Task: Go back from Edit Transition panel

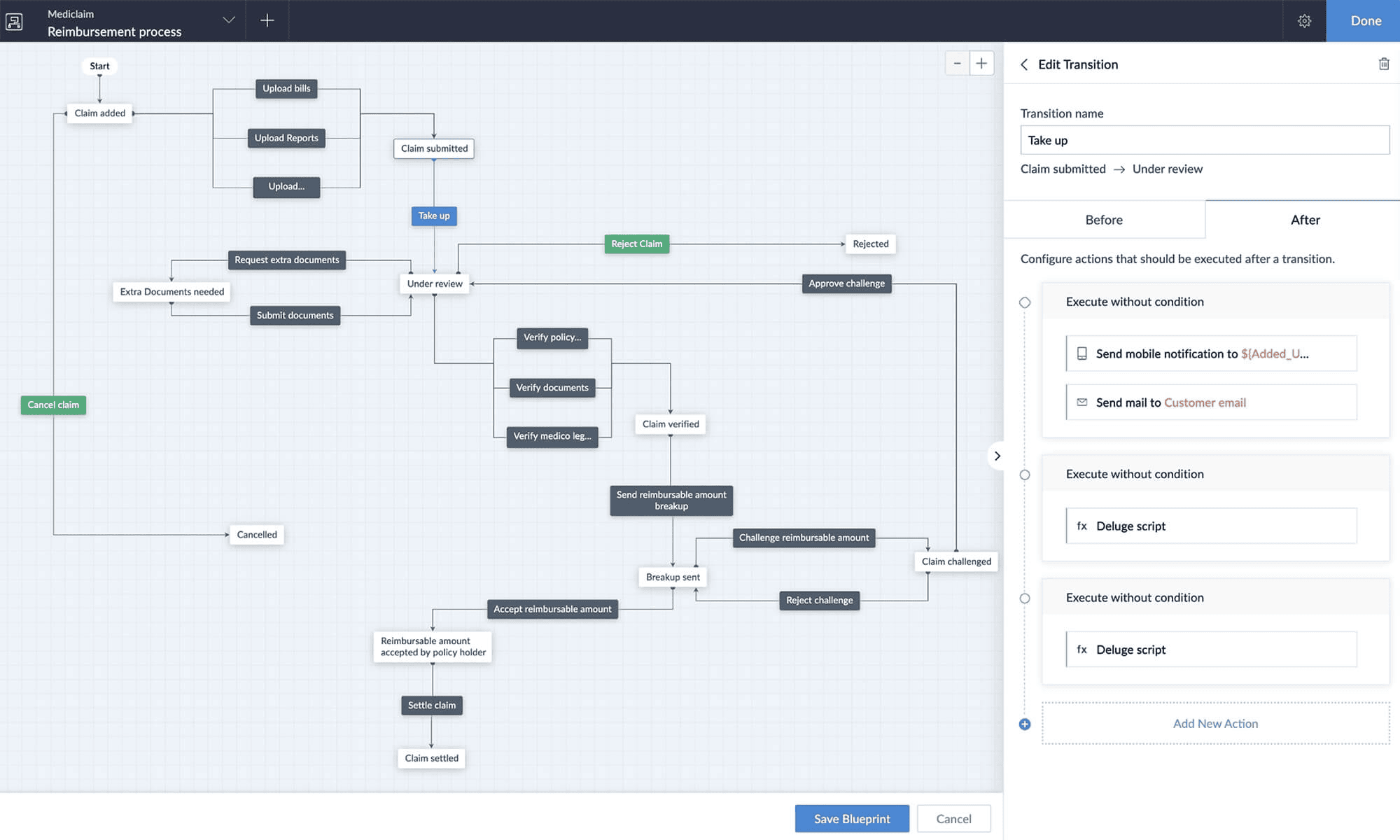Action: click(x=1024, y=64)
